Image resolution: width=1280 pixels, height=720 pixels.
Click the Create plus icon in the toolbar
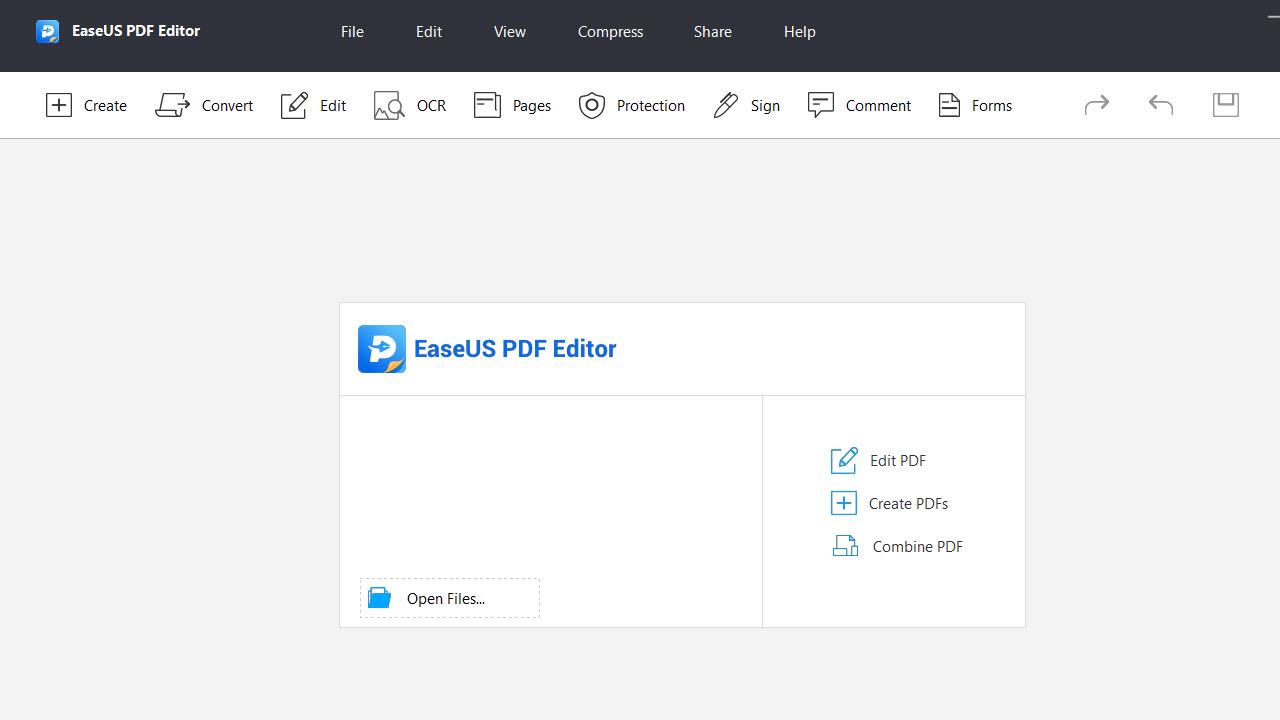(59, 105)
